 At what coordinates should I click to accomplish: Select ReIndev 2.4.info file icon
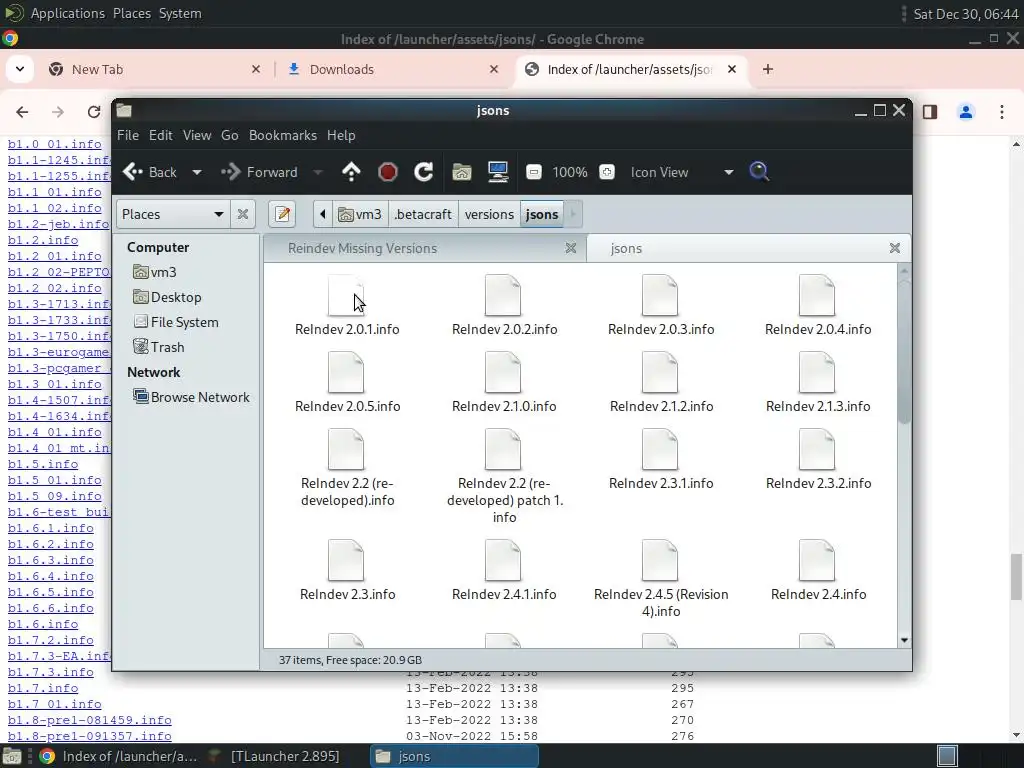coord(817,560)
